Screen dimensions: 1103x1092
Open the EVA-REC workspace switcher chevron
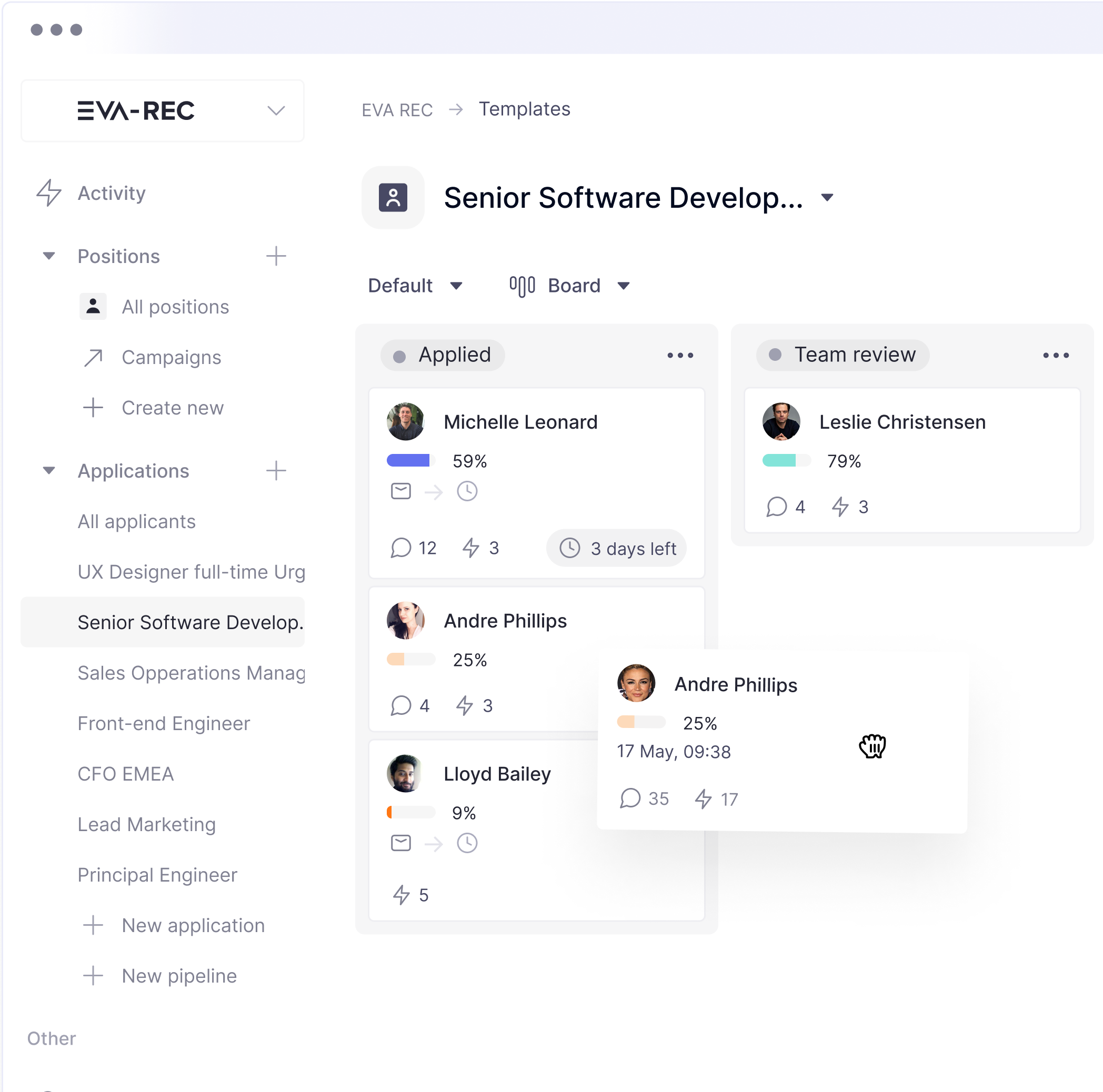[276, 110]
